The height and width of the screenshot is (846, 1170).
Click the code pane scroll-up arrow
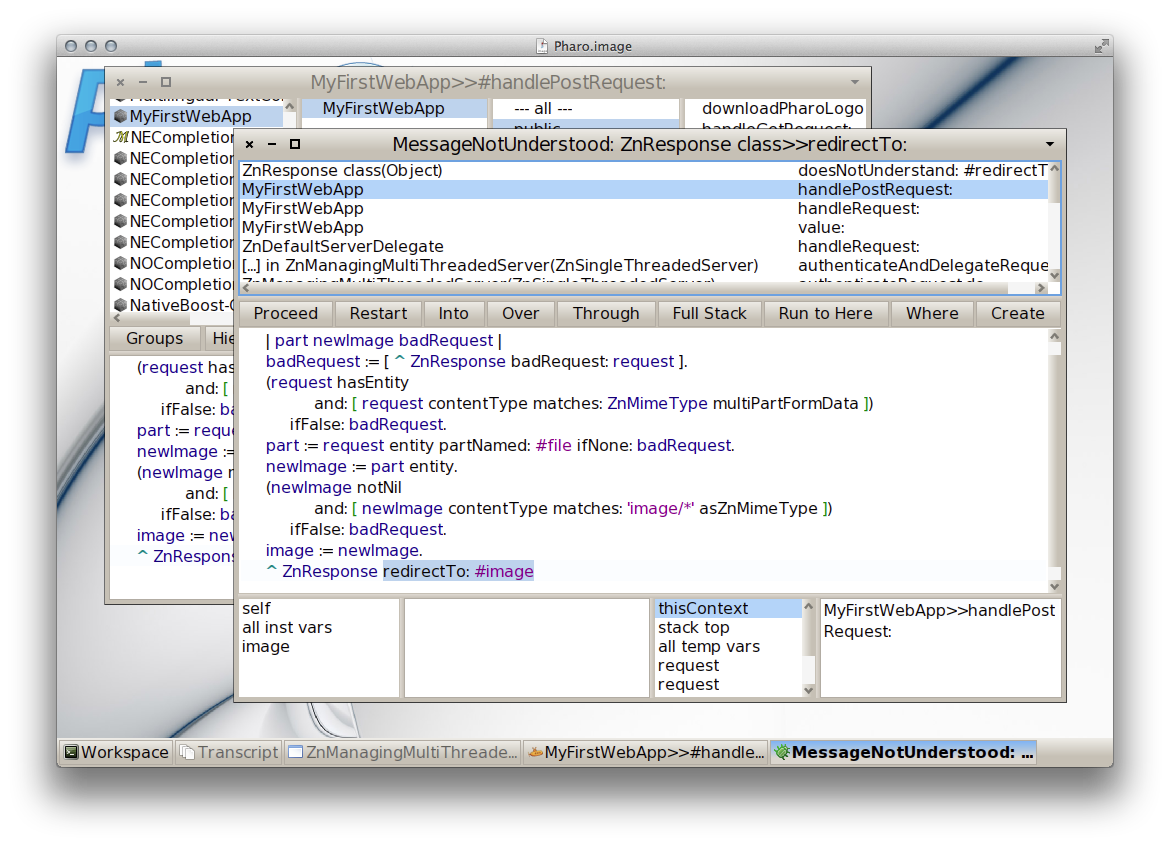click(1054, 336)
